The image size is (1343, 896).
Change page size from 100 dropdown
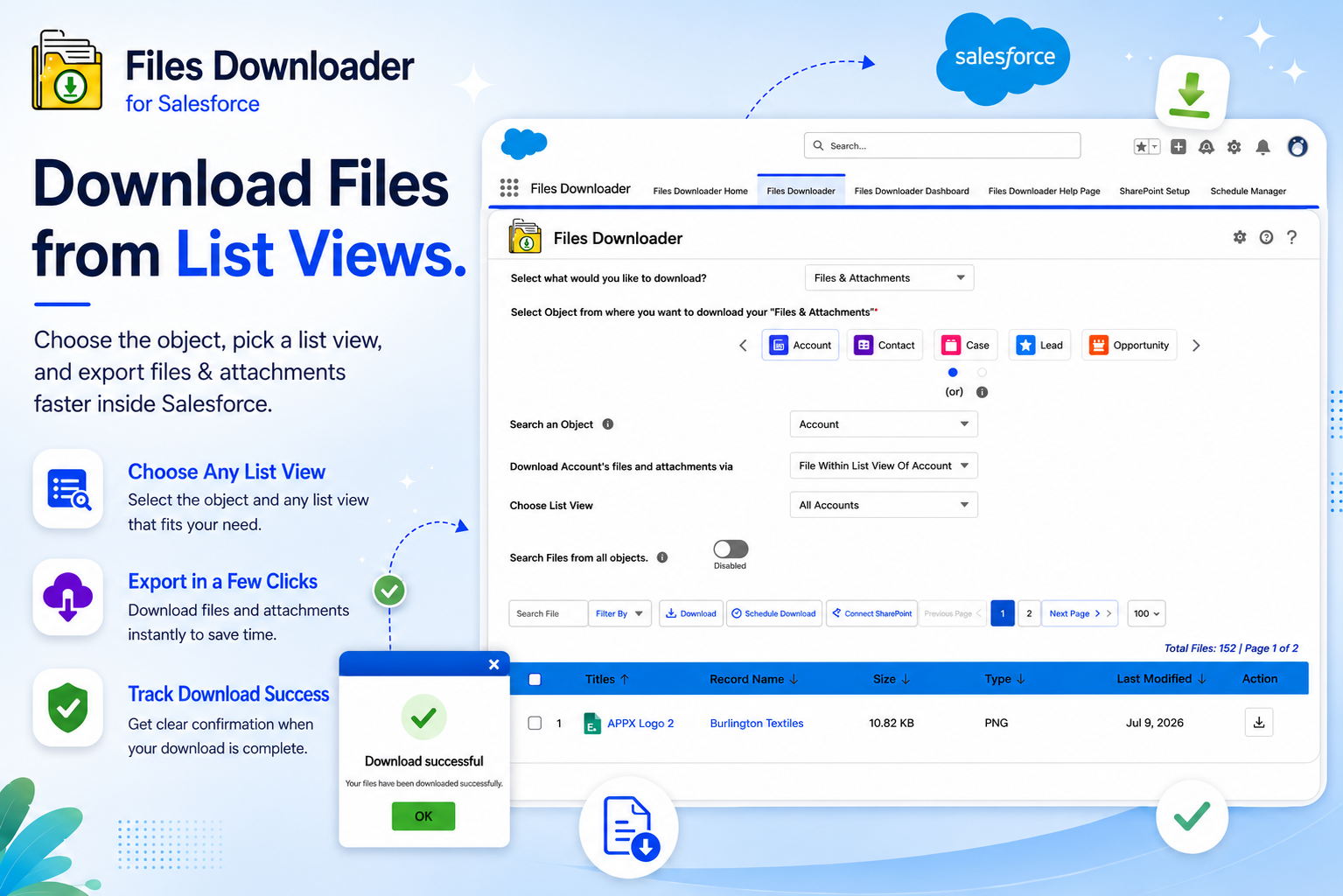pyautogui.click(x=1146, y=613)
